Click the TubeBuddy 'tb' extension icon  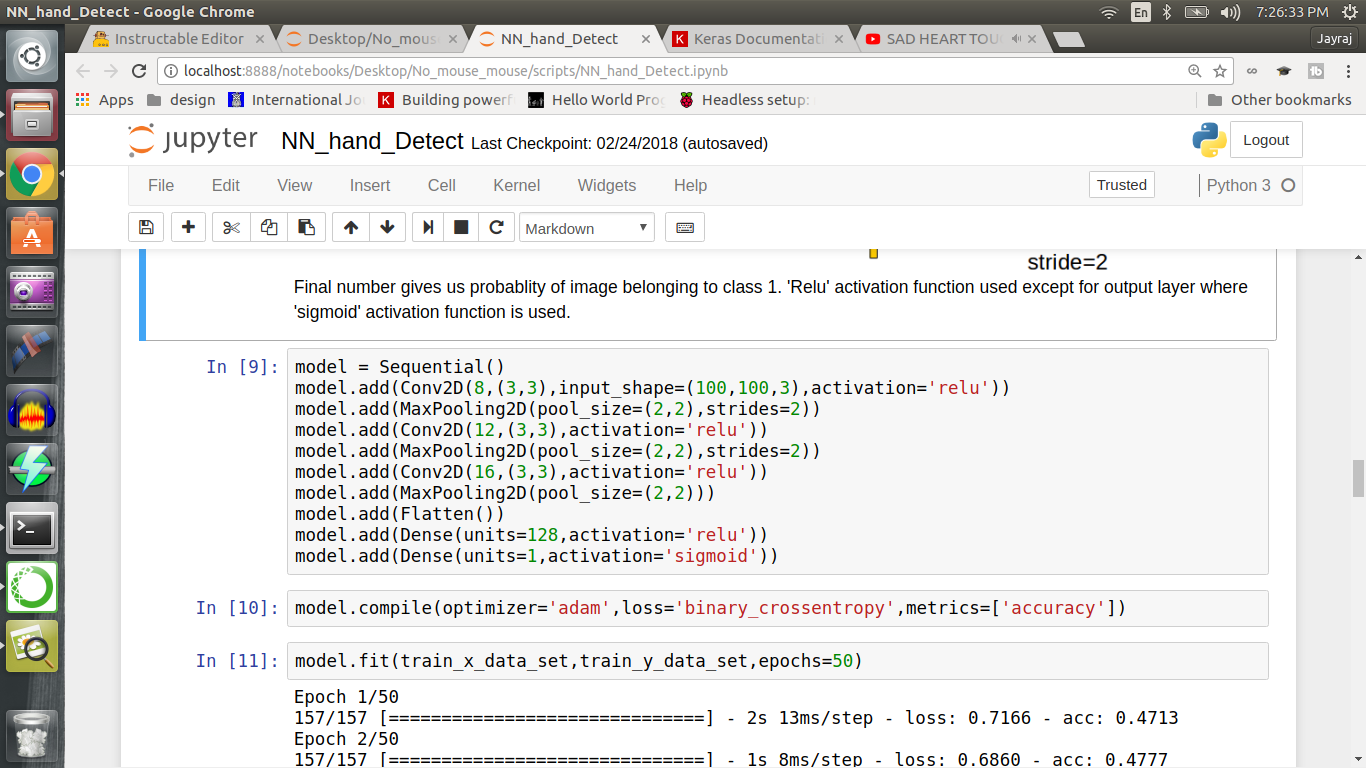(x=1316, y=71)
